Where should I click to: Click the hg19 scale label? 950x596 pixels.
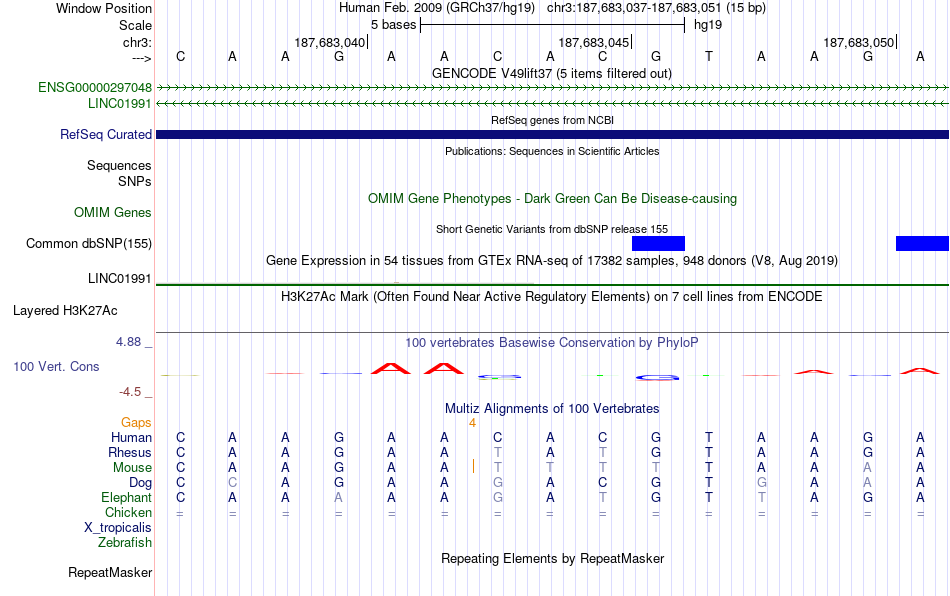click(708, 25)
